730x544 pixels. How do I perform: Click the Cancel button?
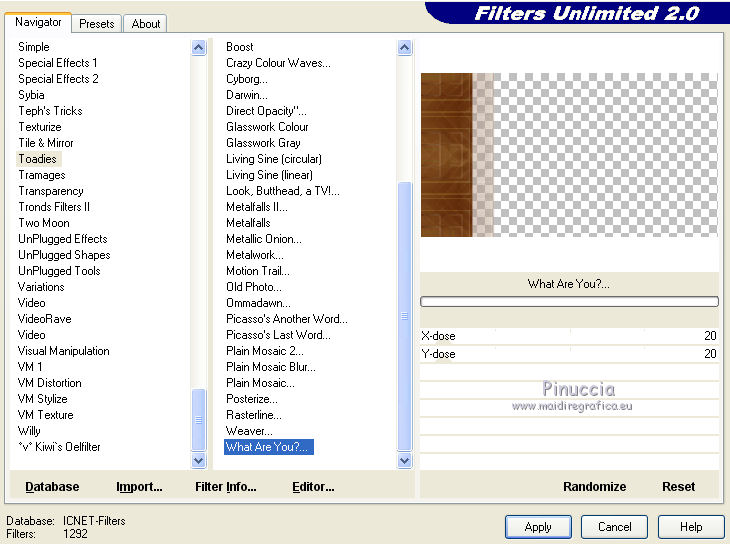(x=614, y=527)
